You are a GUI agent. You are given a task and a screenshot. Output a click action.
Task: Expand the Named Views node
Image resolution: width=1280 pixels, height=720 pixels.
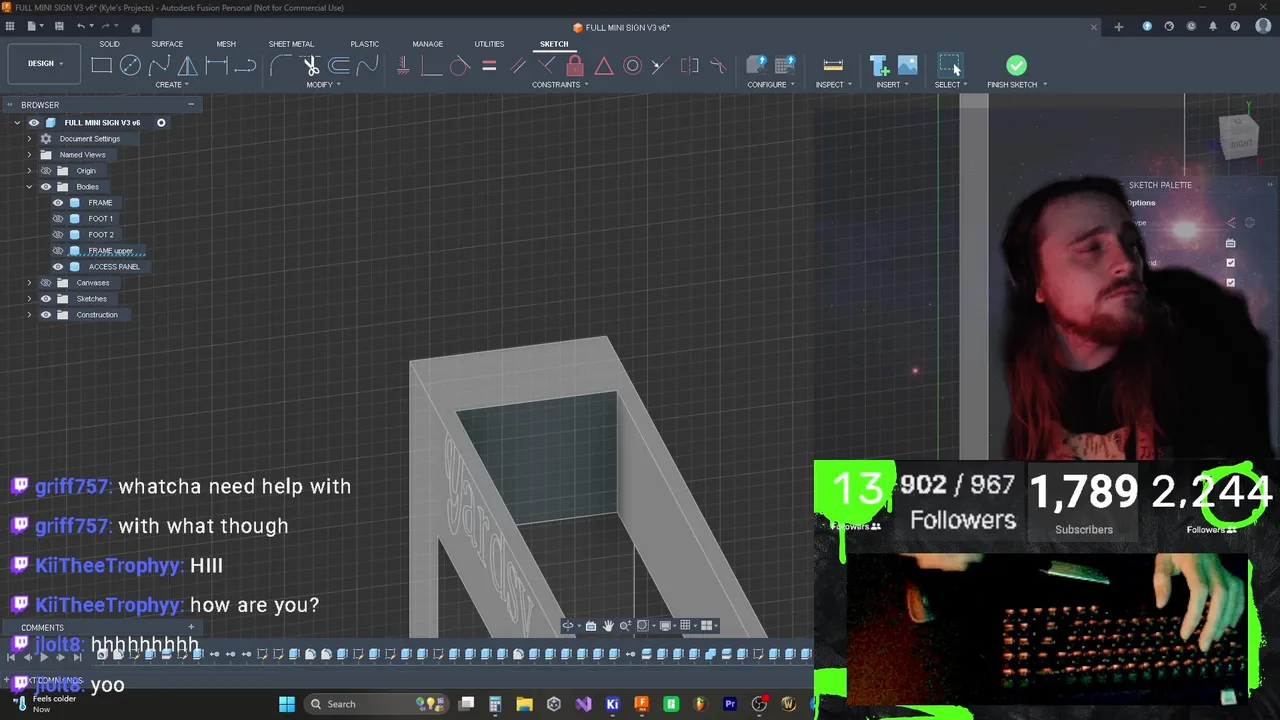click(29, 155)
